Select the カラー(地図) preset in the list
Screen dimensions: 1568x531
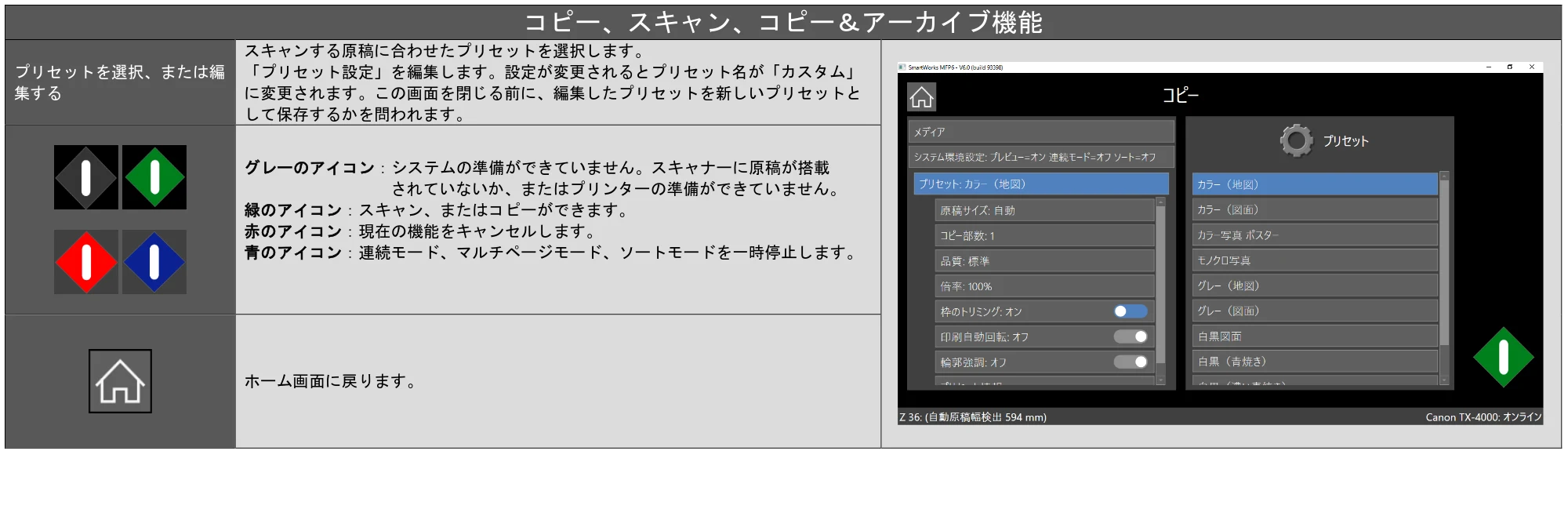[1315, 184]
